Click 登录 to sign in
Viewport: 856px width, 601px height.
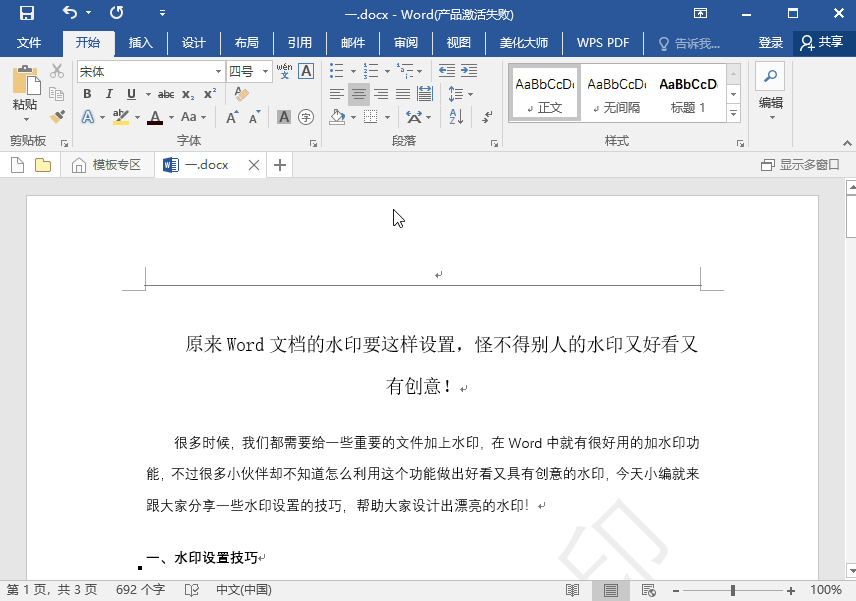click(x=770, y=43)
